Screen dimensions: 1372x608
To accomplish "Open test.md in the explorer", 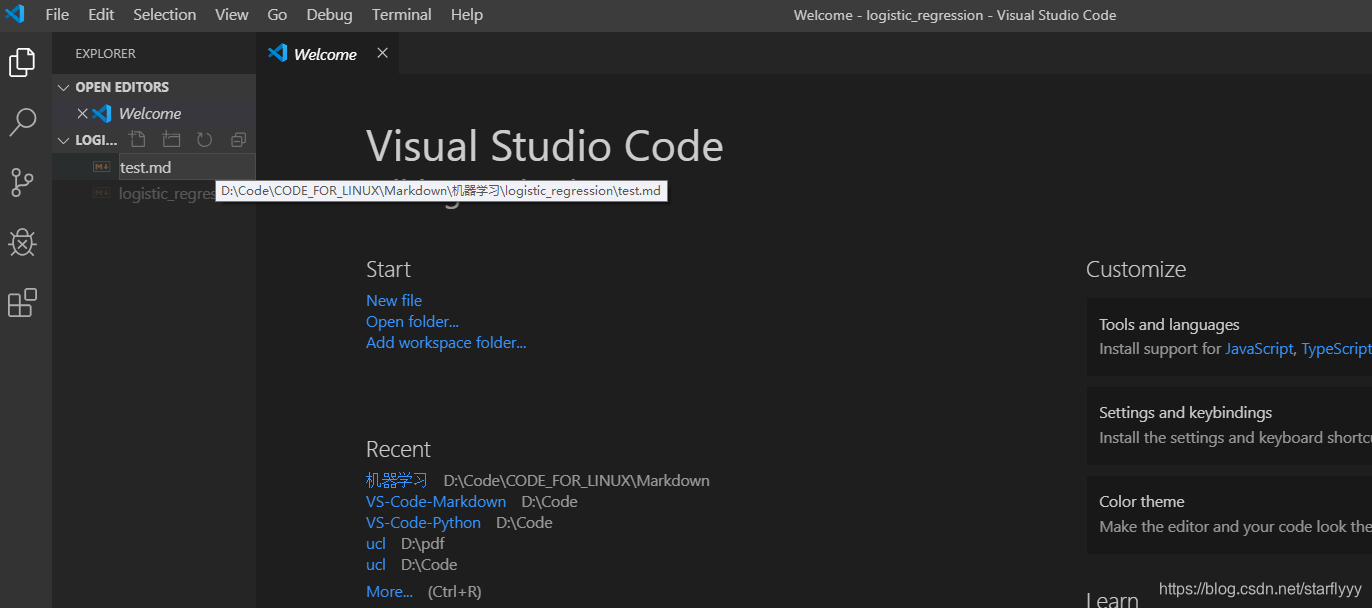I will coord(154,167).
